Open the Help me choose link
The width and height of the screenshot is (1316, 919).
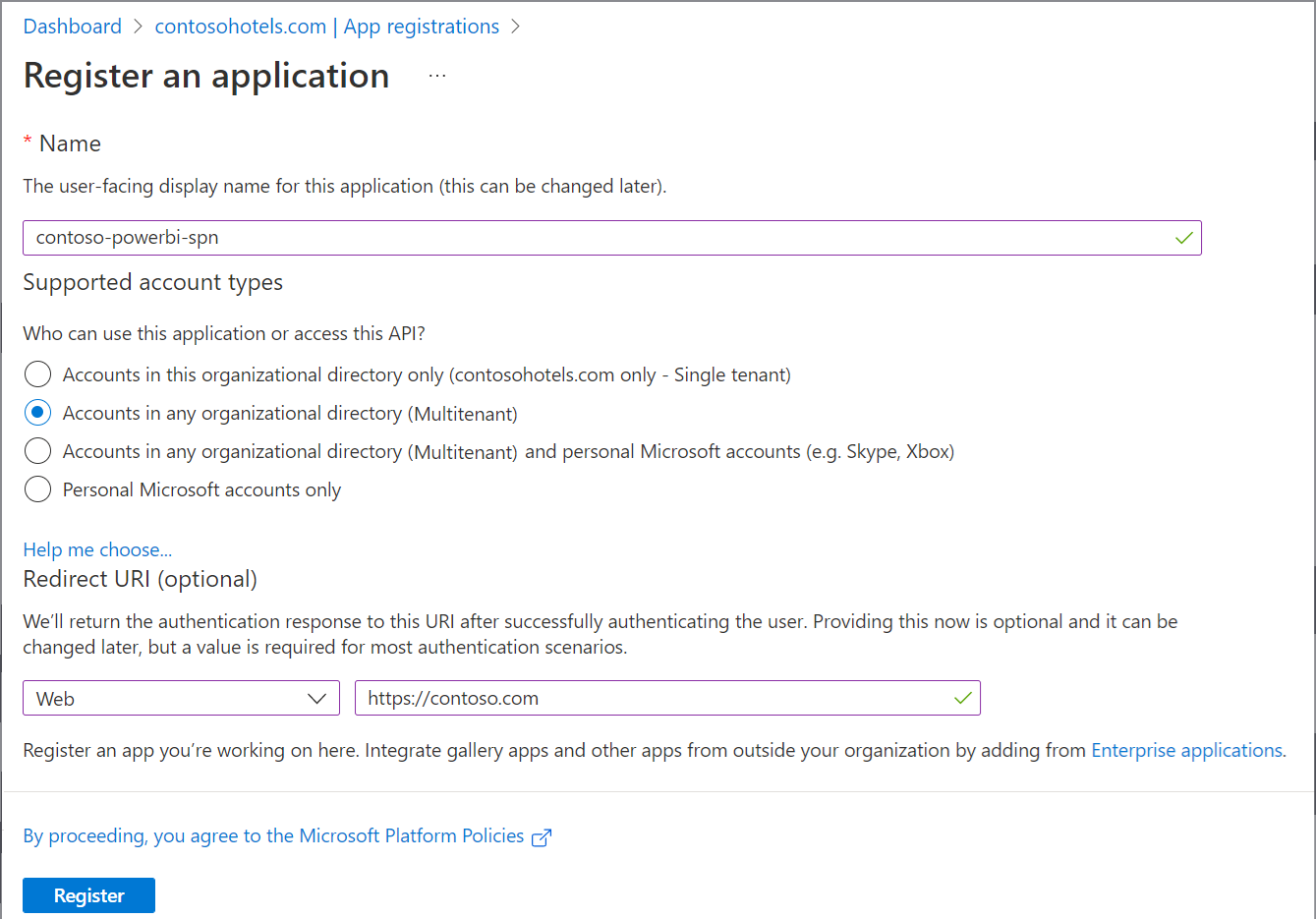coord(96,549)
